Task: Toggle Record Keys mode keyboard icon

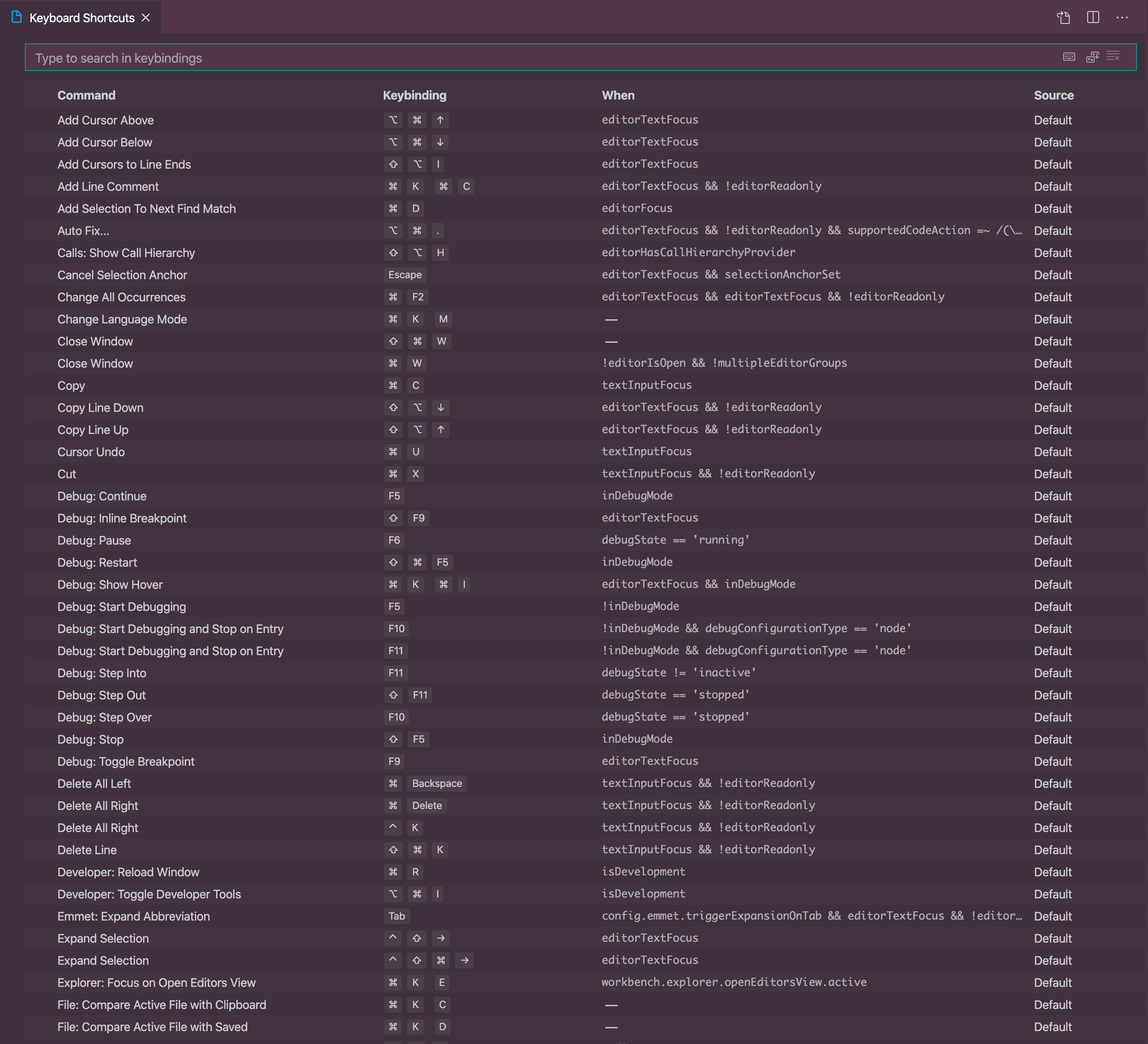Action: point(1069,57)
